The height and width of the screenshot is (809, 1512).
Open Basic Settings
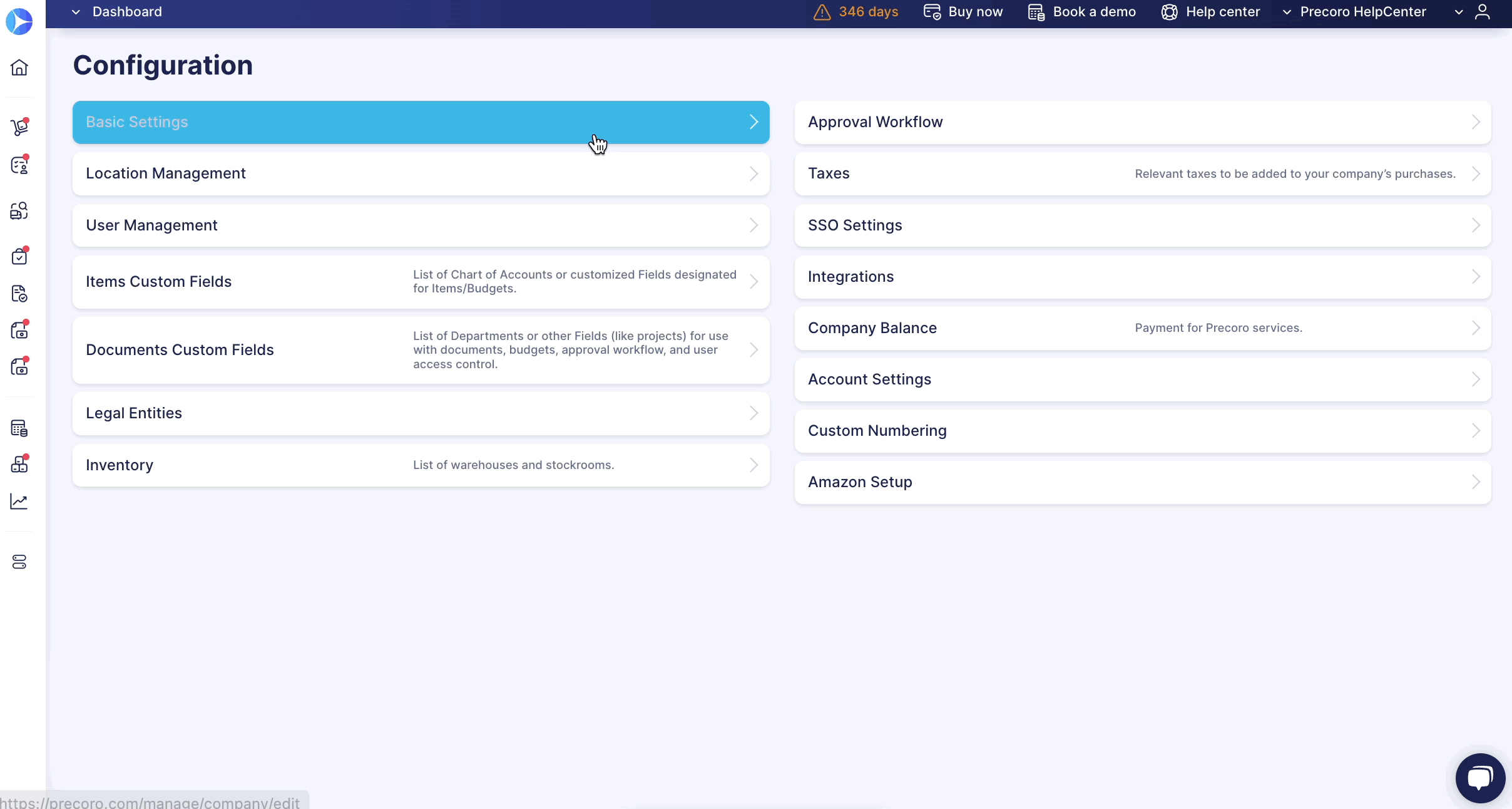point(421,122)
